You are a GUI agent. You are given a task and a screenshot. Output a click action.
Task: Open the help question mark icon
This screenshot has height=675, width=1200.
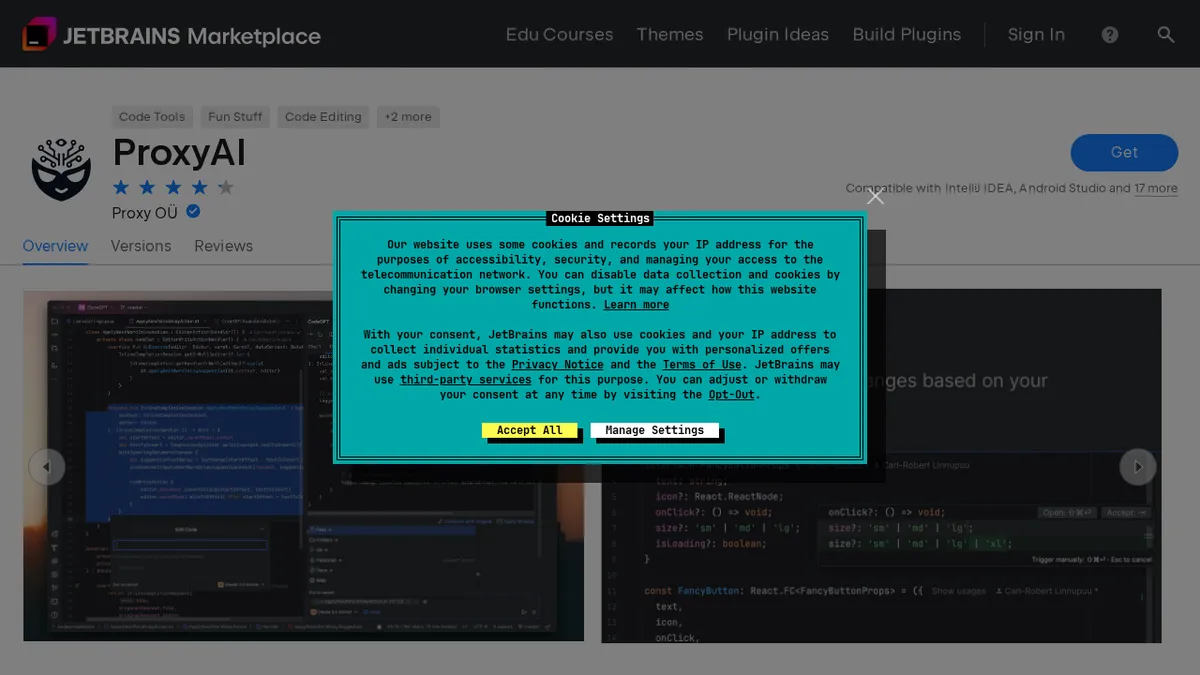click(x=1109, y=34)
